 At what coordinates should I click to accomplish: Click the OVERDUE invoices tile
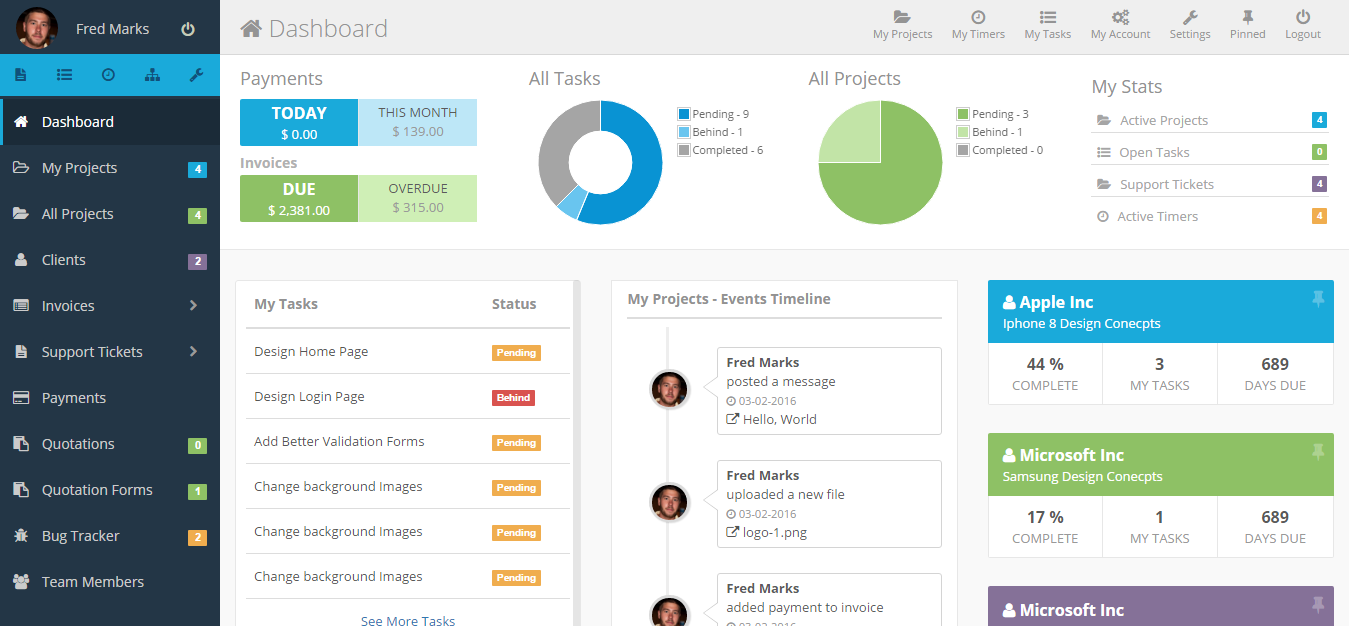[x=418, y=198]
